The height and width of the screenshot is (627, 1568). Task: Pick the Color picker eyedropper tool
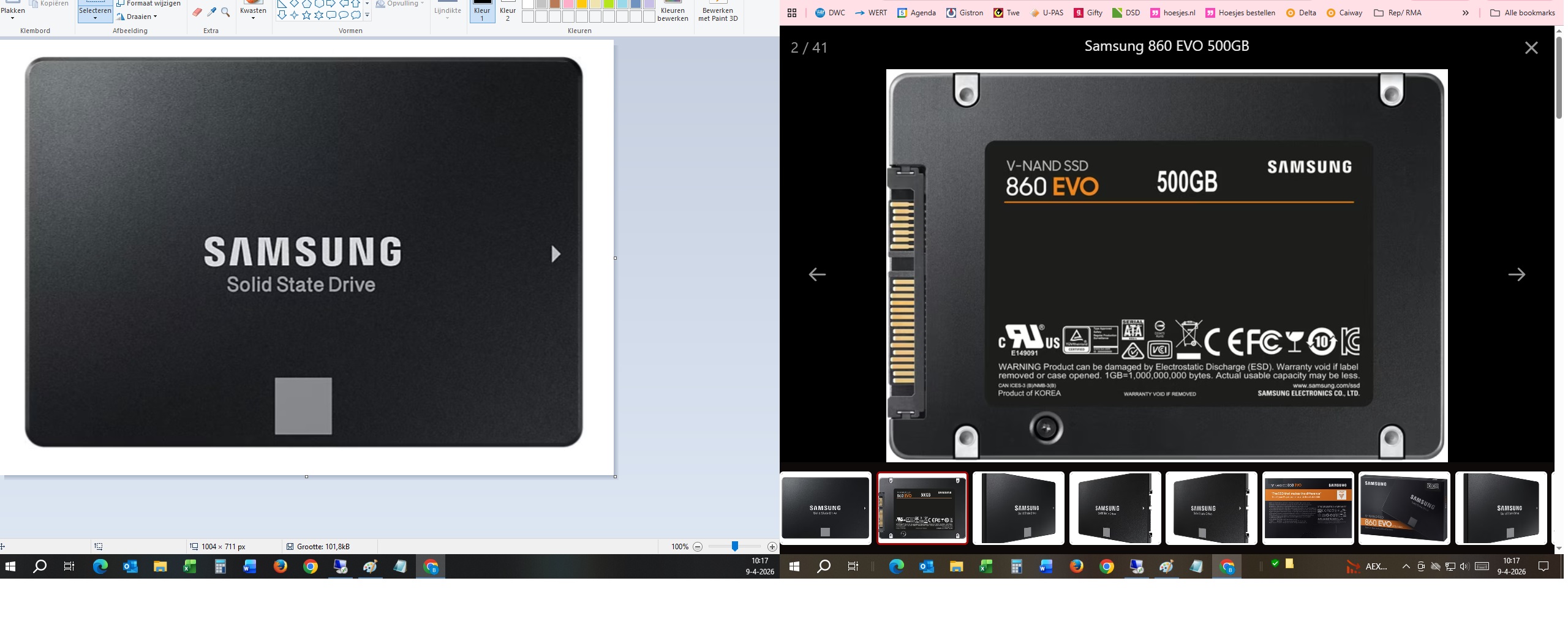pos(212,12)
